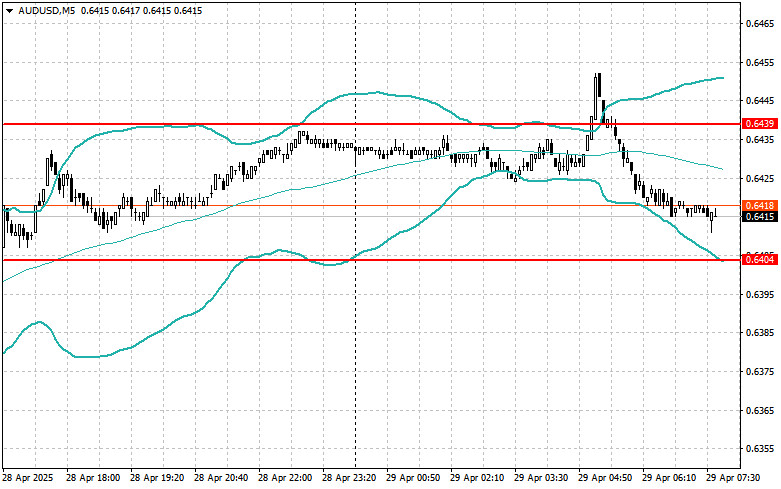Click the 28 Apr 20:40 time label
This screenshot has width=781, height=489.
[221, 478]
